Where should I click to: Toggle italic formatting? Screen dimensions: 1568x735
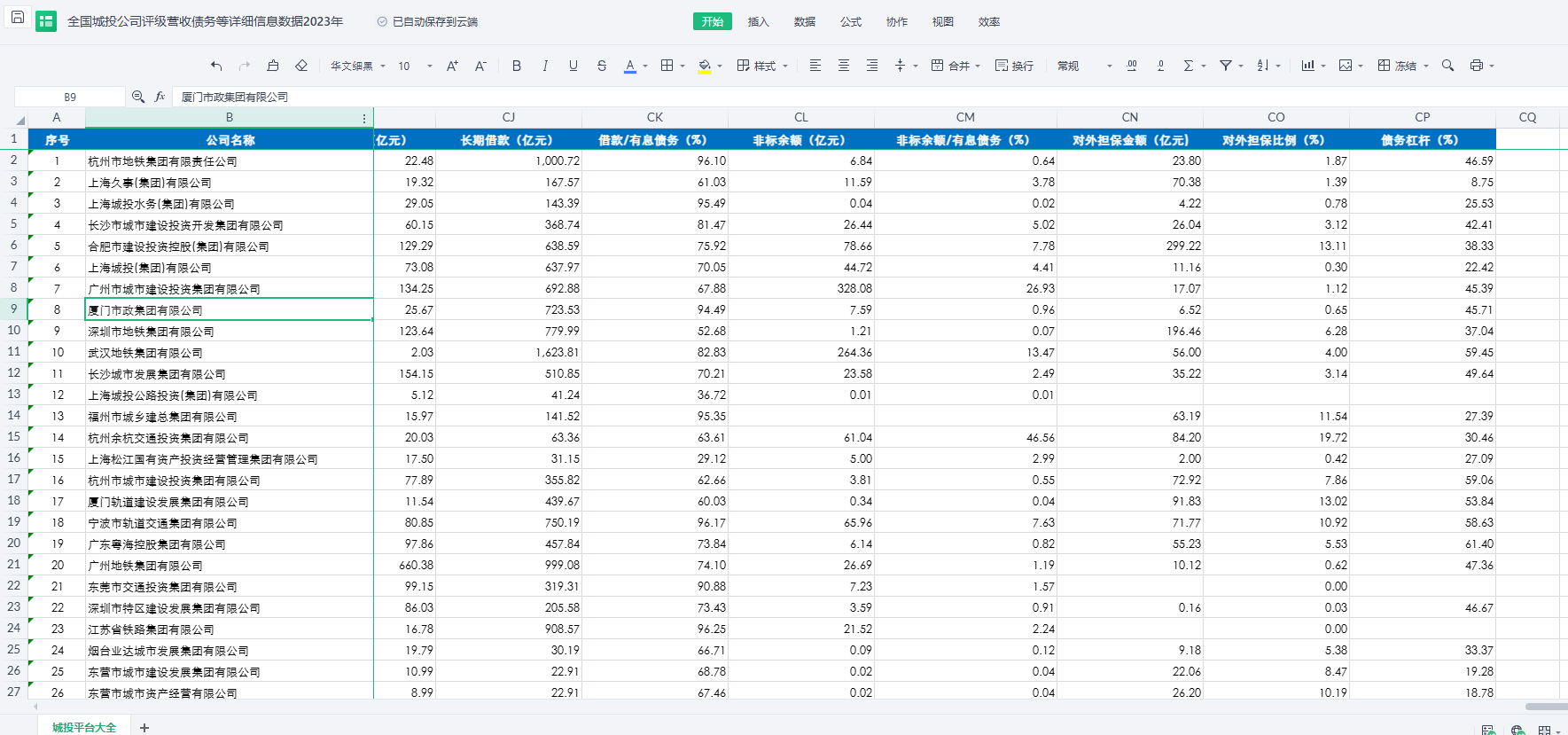(545, 66)
